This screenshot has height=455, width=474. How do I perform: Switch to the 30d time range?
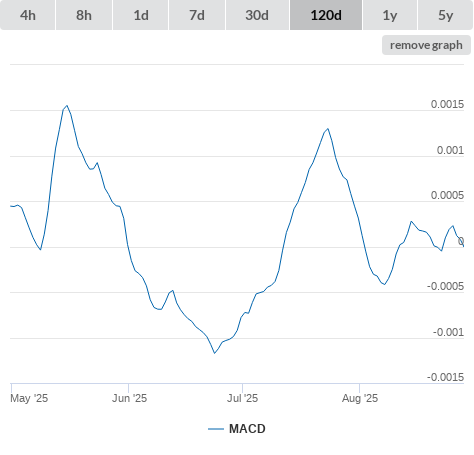coord(257,15)
